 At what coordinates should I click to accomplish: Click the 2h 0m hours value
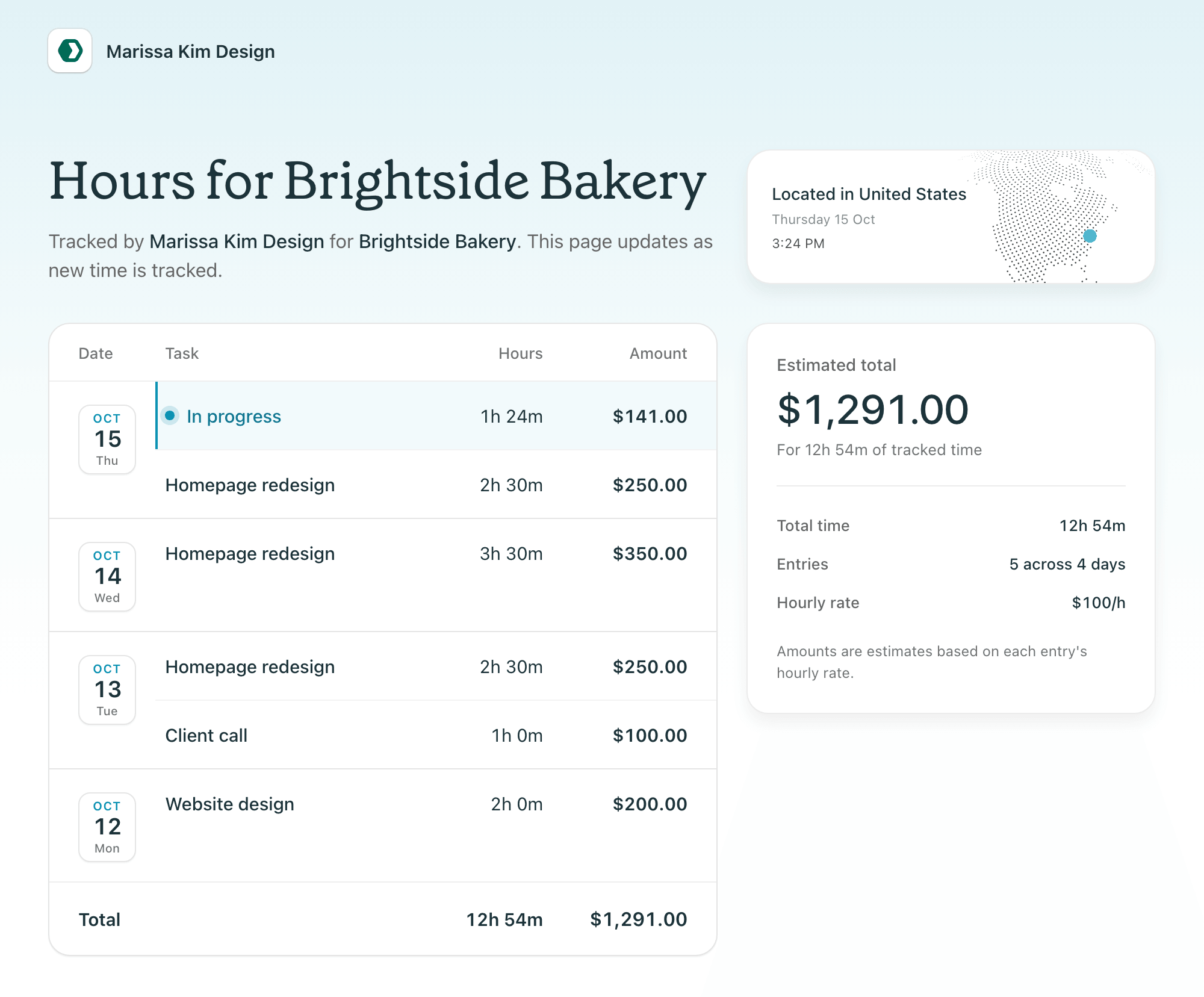[517, 804]
